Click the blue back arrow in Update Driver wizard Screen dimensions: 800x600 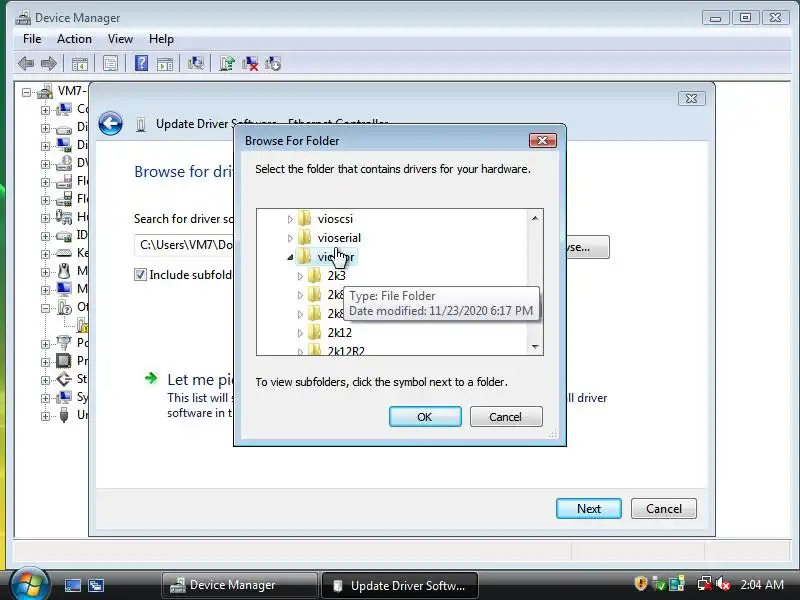(x=110, y=123)
